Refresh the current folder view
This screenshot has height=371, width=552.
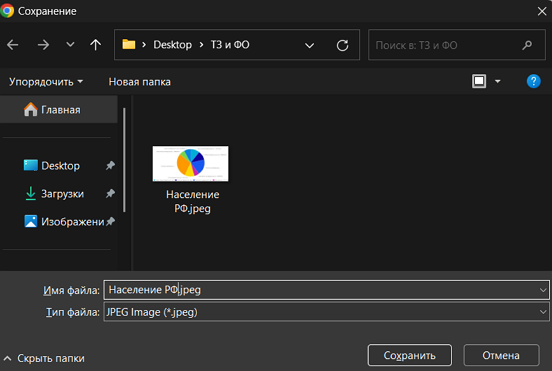click(x=342, y=45)
